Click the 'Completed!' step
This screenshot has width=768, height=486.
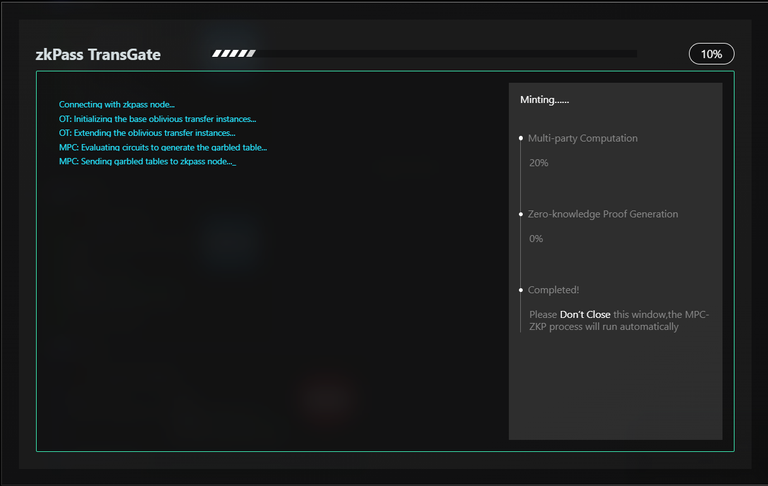(x=553, y=290)
